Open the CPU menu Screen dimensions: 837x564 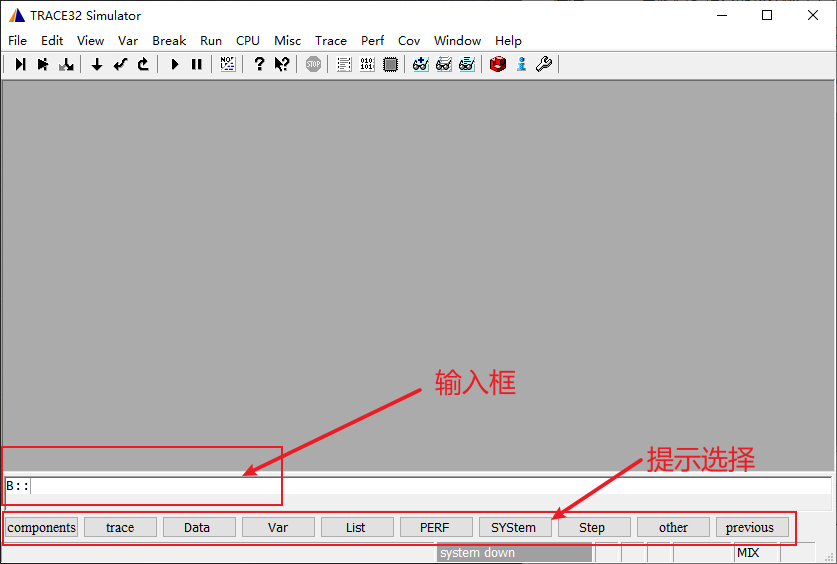coord(247,41)
